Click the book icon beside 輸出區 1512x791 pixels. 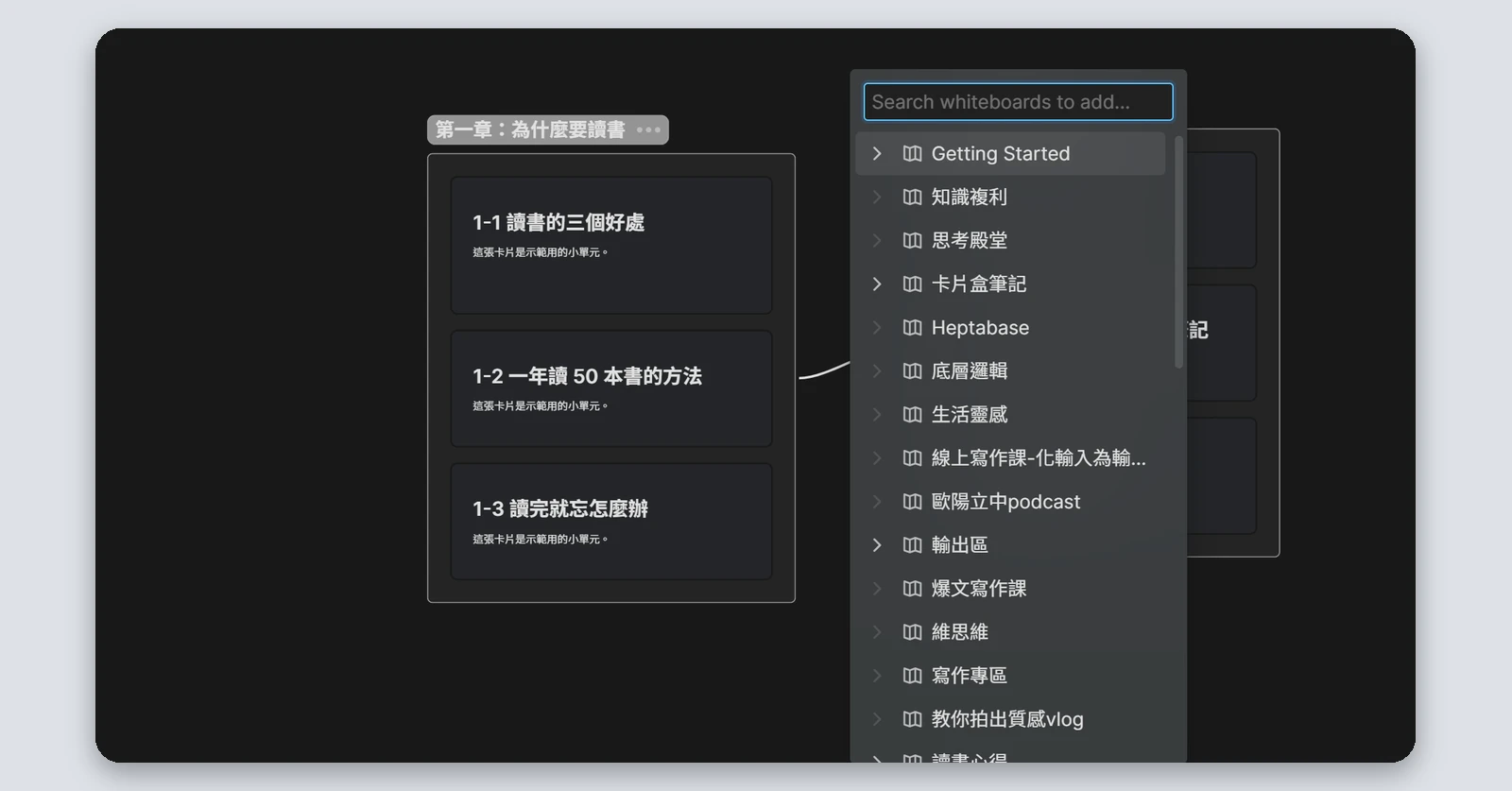point(912,544)
